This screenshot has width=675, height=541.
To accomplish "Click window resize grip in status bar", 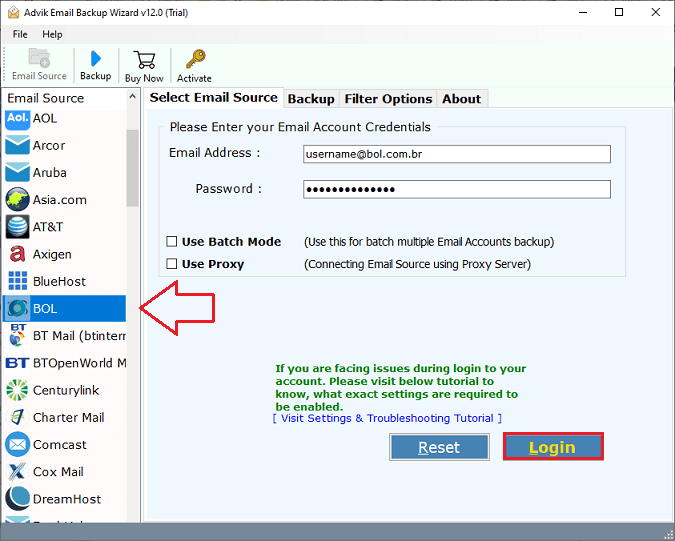I will [x=669, y=535].
